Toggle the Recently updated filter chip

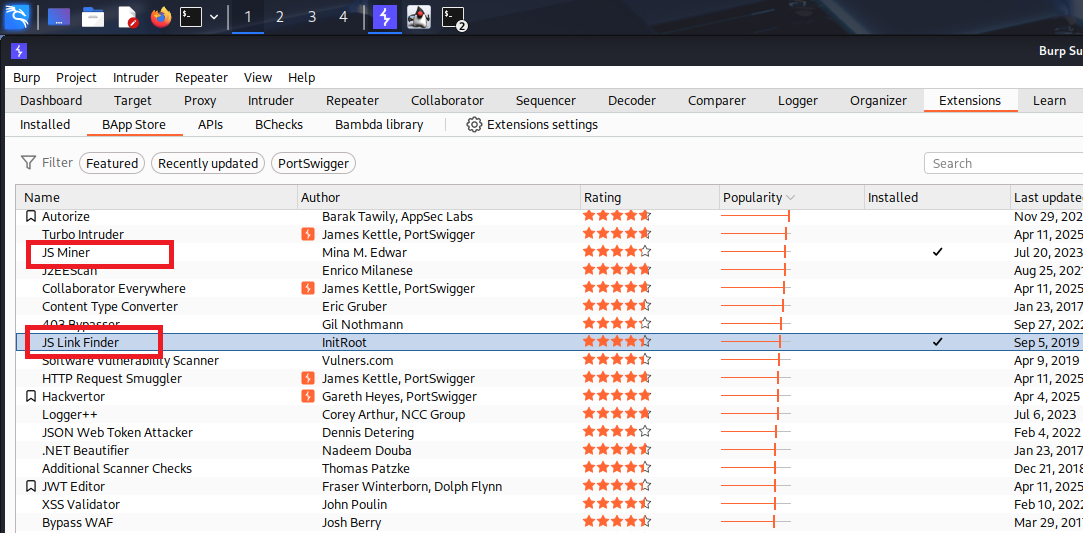point(208,163)
